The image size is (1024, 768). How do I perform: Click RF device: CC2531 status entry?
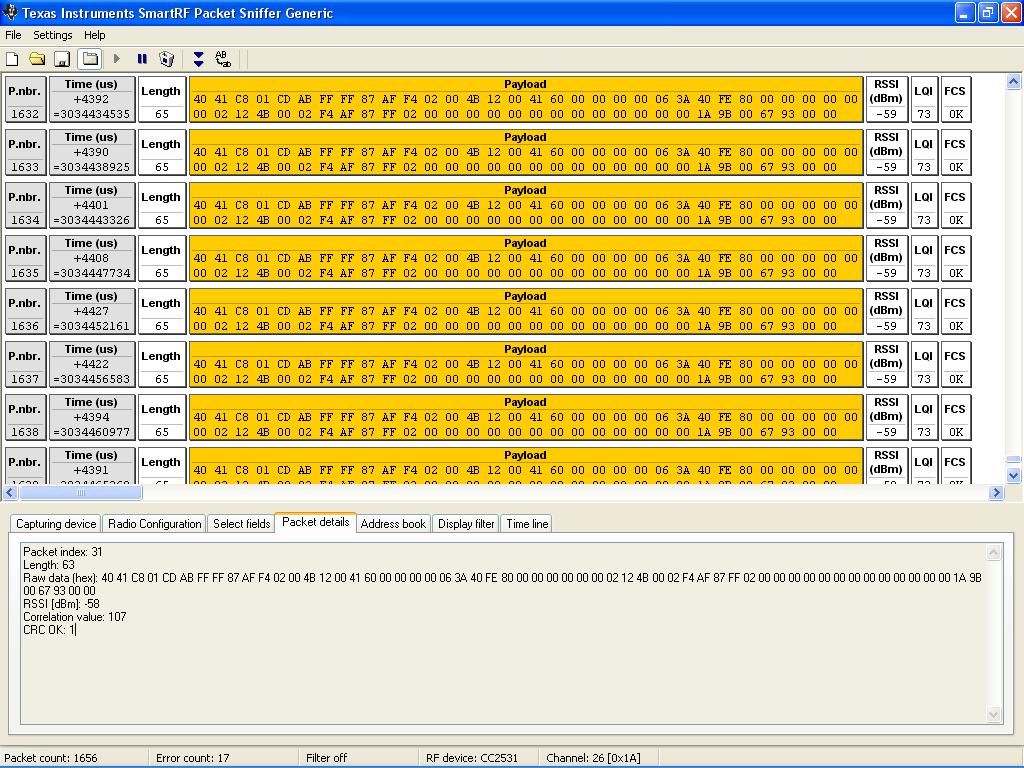[472, 758]
